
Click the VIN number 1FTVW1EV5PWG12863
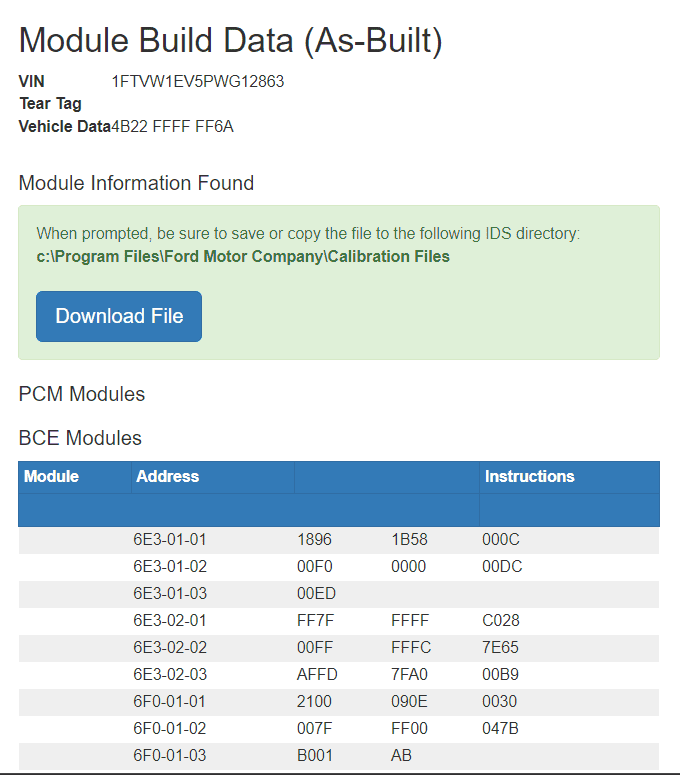point(197,82)
